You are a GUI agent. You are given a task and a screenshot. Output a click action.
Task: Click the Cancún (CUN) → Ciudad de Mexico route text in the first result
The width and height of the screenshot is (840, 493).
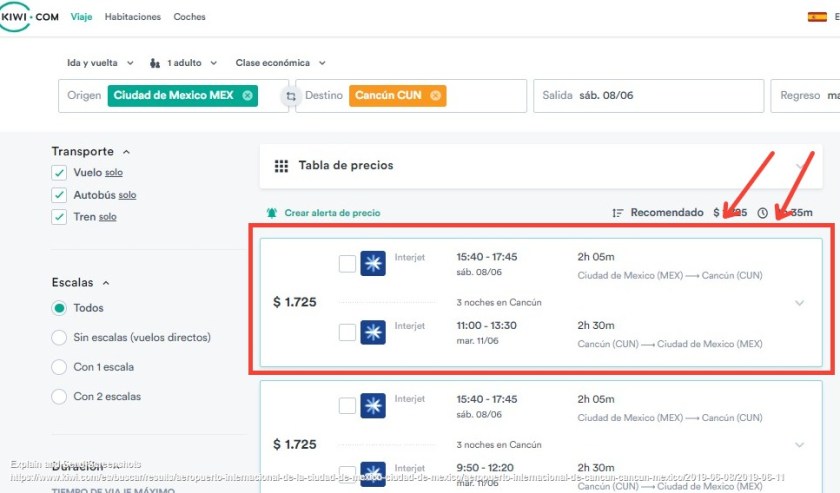[670, 344]
